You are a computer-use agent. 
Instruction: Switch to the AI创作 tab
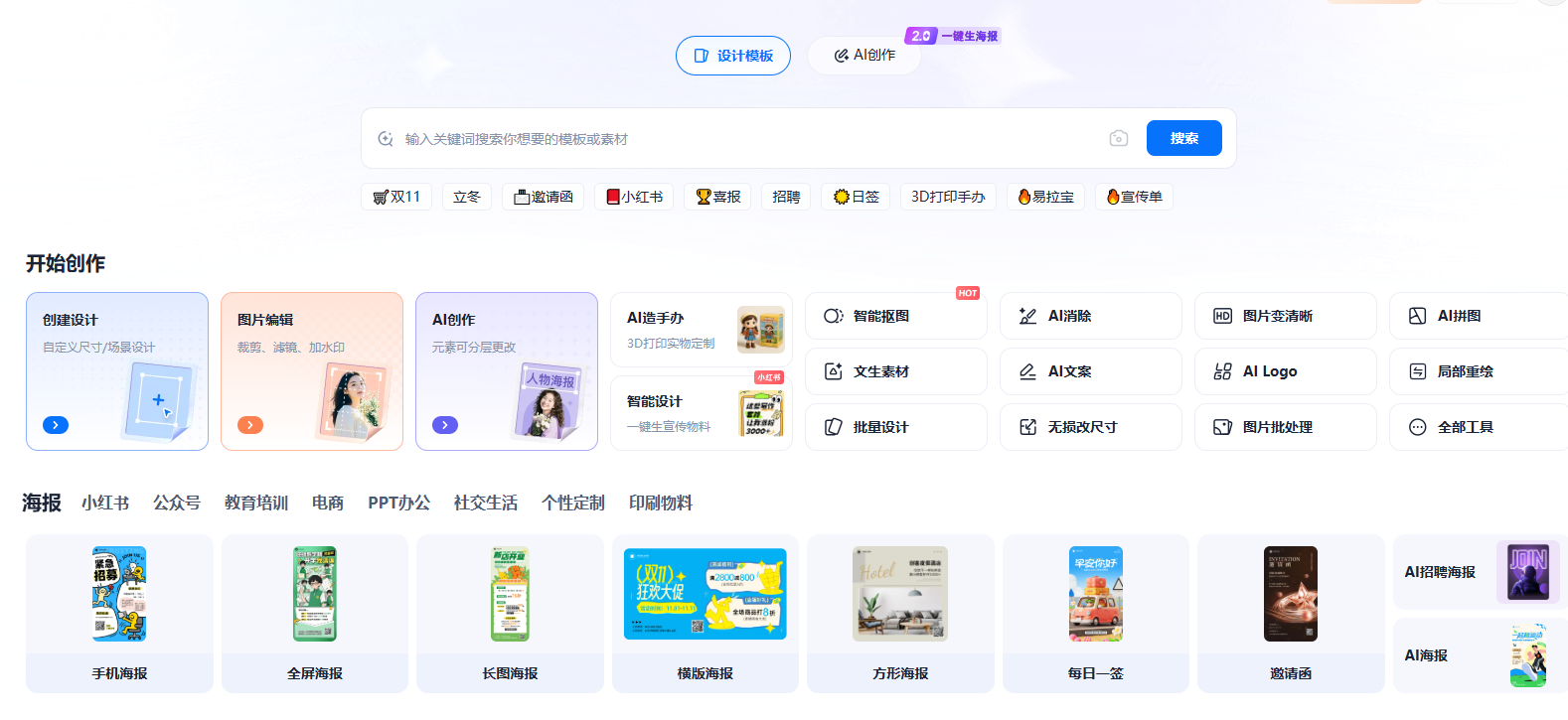click(864, 56)
